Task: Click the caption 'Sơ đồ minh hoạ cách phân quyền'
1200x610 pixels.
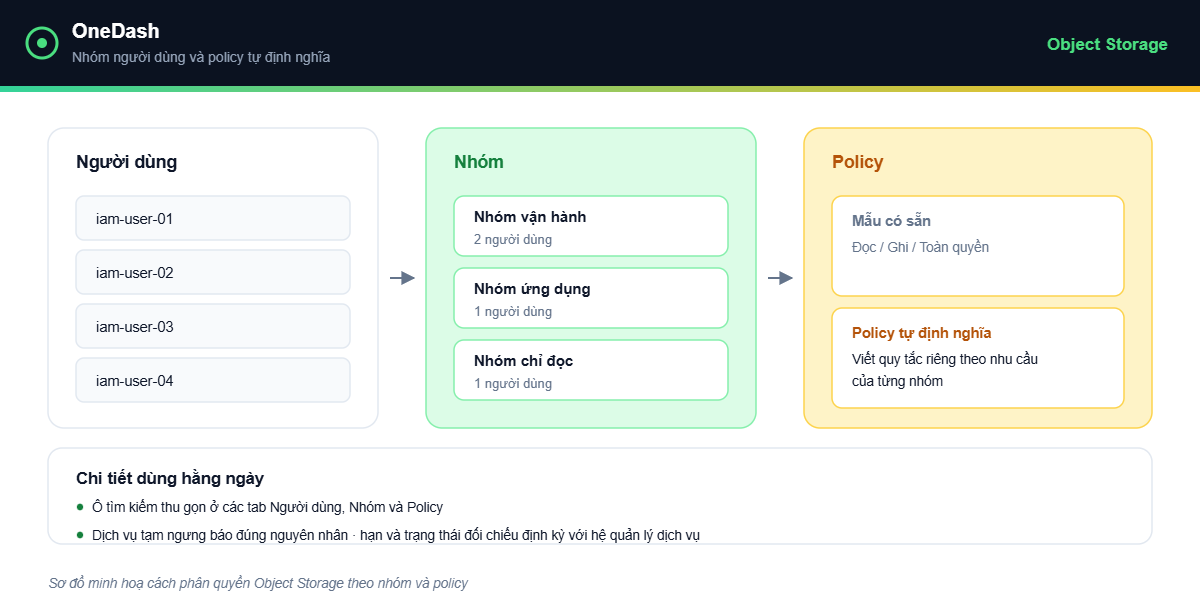Action: tap(258, 583)
